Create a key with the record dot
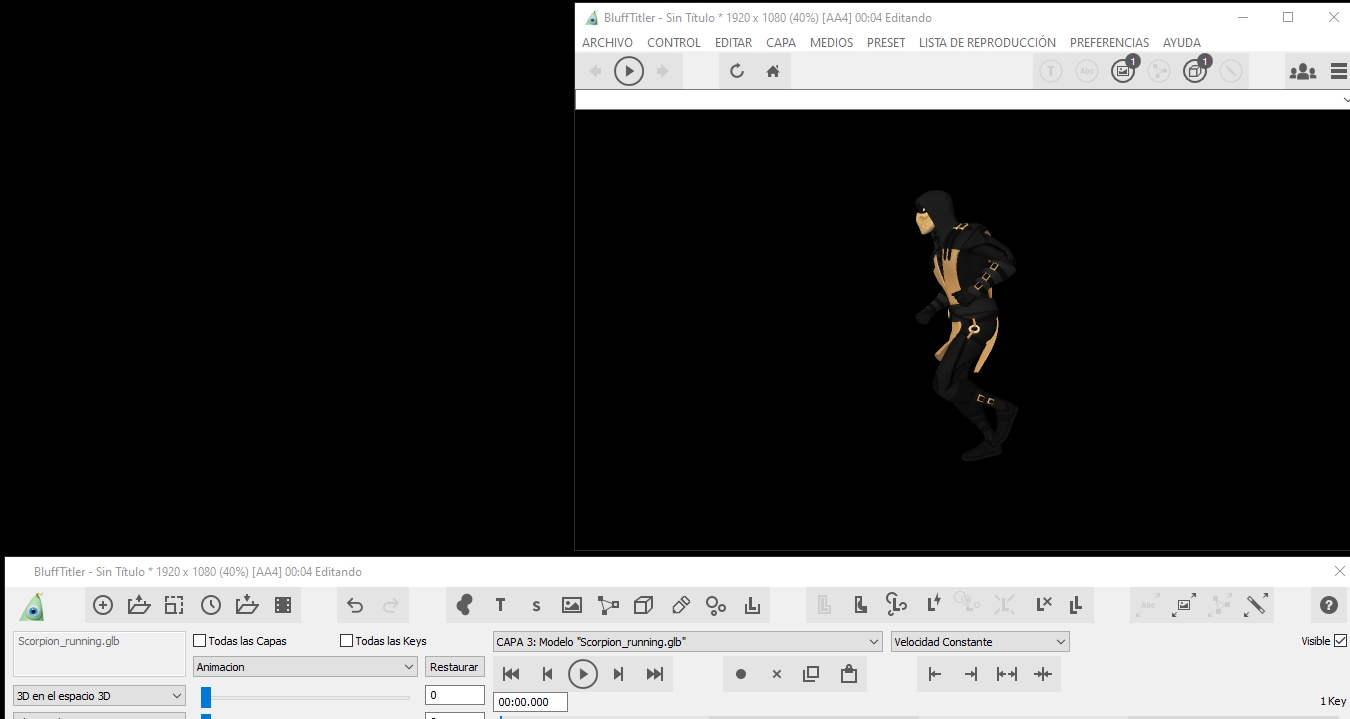Viewport: 1350px width, 719px height. [741, 674]
